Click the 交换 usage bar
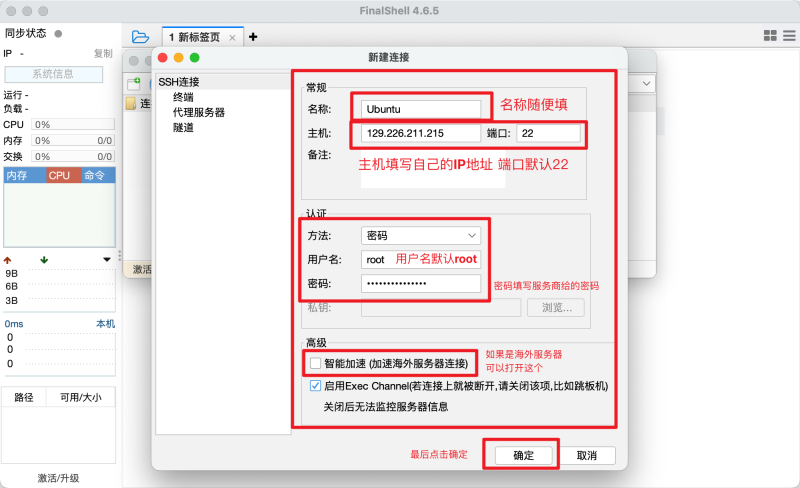This screenshot has height=488, width=800. pos(73,156)
